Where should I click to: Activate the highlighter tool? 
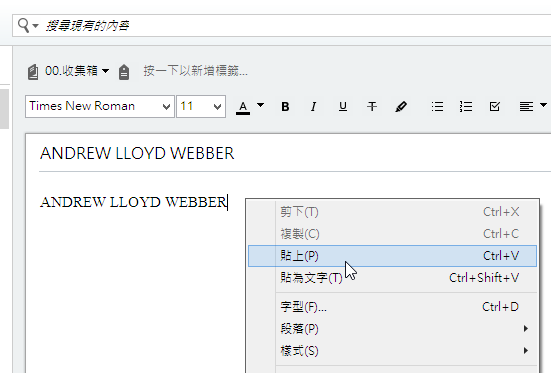(401, 107)
